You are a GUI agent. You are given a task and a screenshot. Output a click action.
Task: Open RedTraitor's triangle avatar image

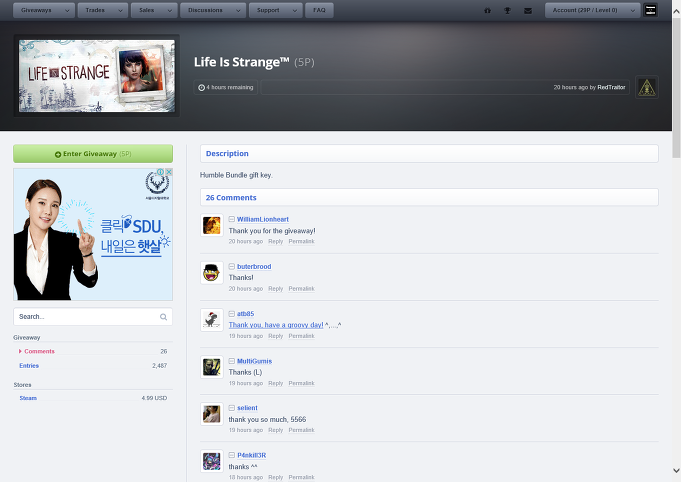click(x=647, y=87)
